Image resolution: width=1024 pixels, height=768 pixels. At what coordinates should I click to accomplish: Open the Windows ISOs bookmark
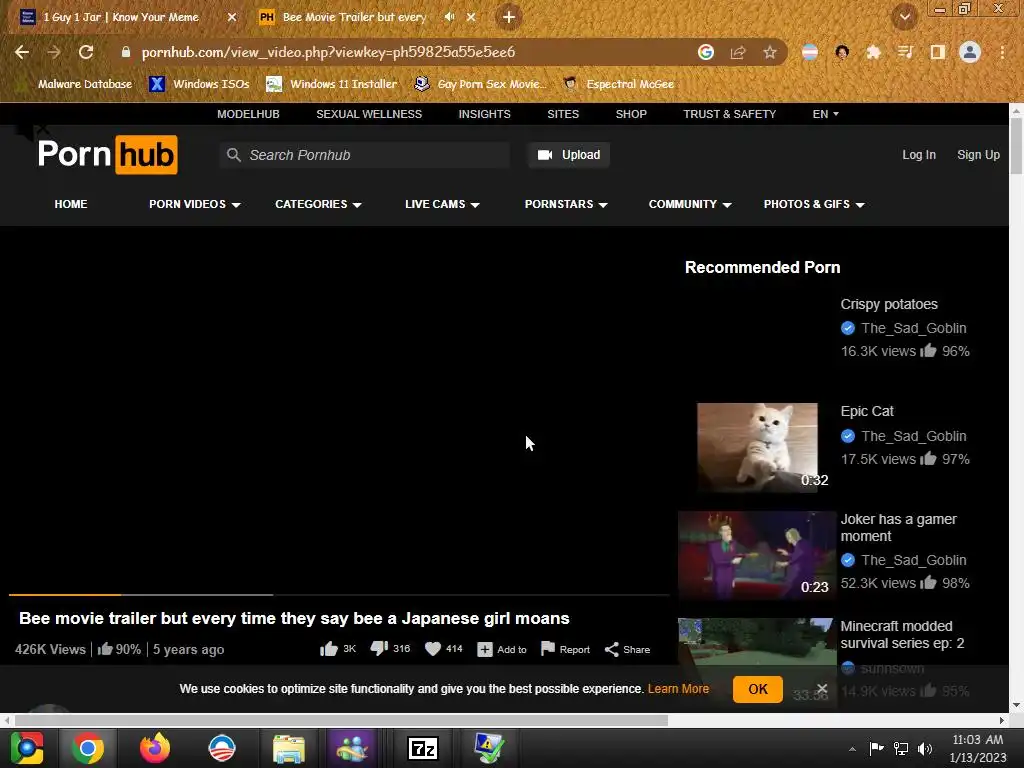pos(199,84)
